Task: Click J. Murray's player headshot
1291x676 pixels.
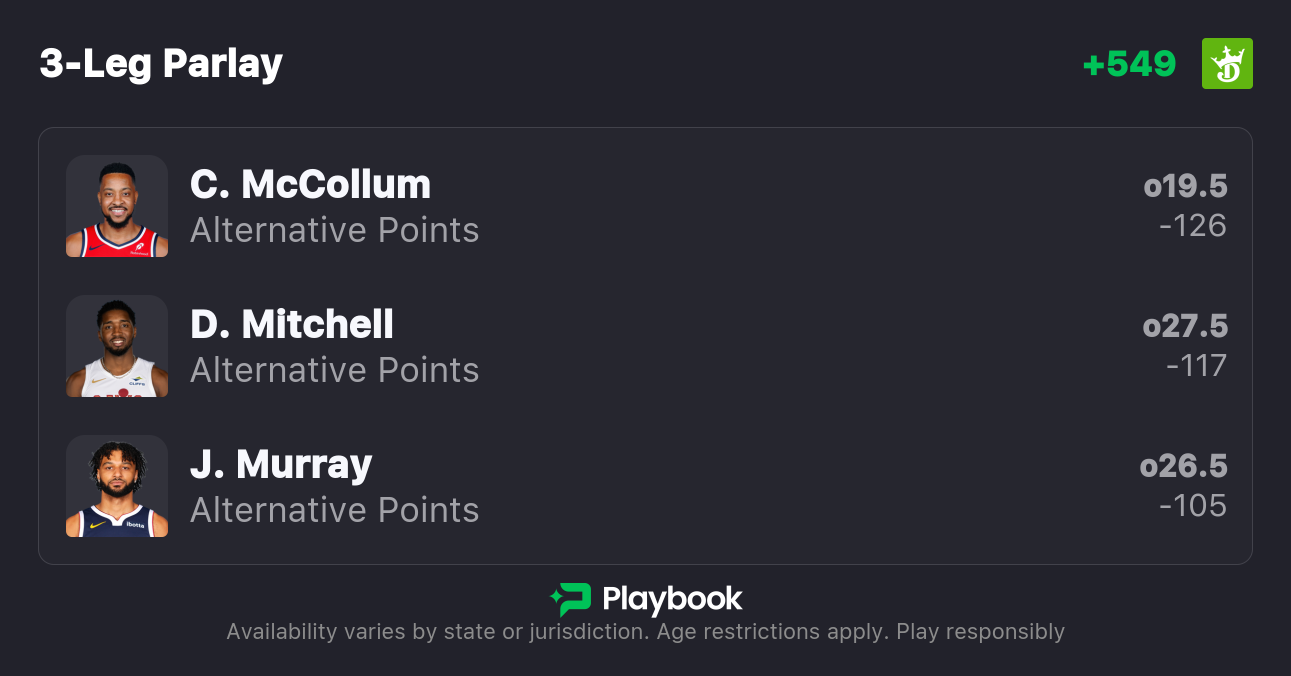Action: click(x=117, y=486)
